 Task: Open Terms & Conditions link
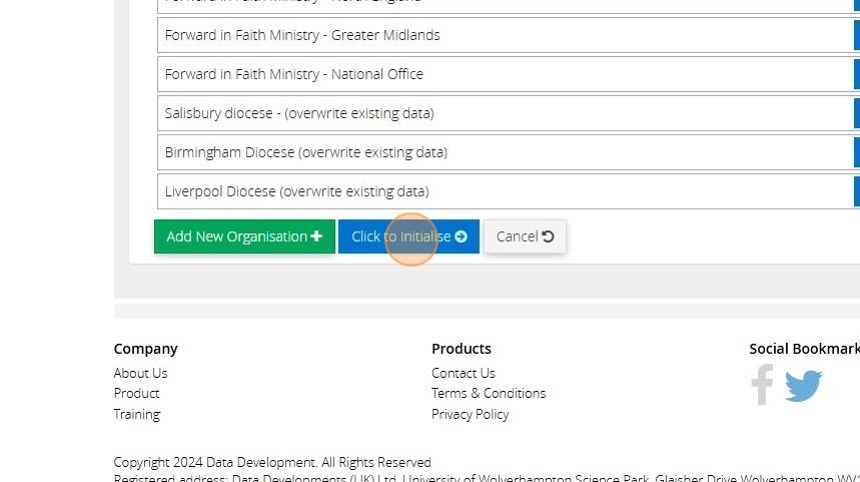point(489,393)
